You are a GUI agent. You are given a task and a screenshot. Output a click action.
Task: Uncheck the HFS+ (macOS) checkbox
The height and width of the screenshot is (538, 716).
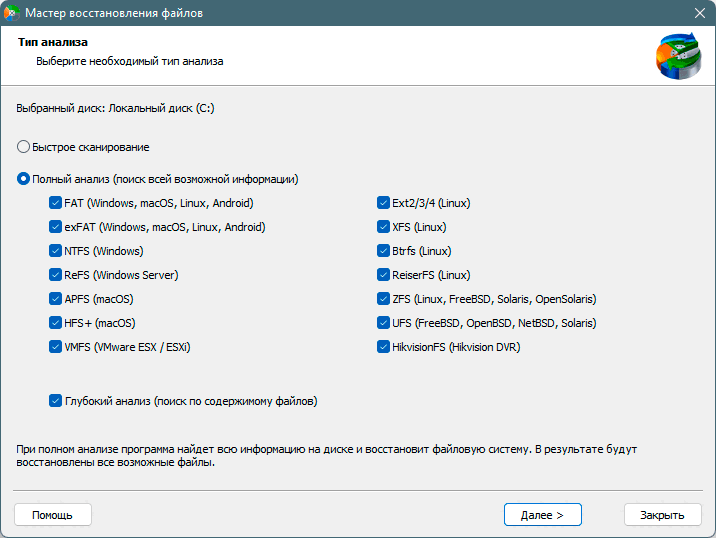pyautogui.click(x=55, y=323)
